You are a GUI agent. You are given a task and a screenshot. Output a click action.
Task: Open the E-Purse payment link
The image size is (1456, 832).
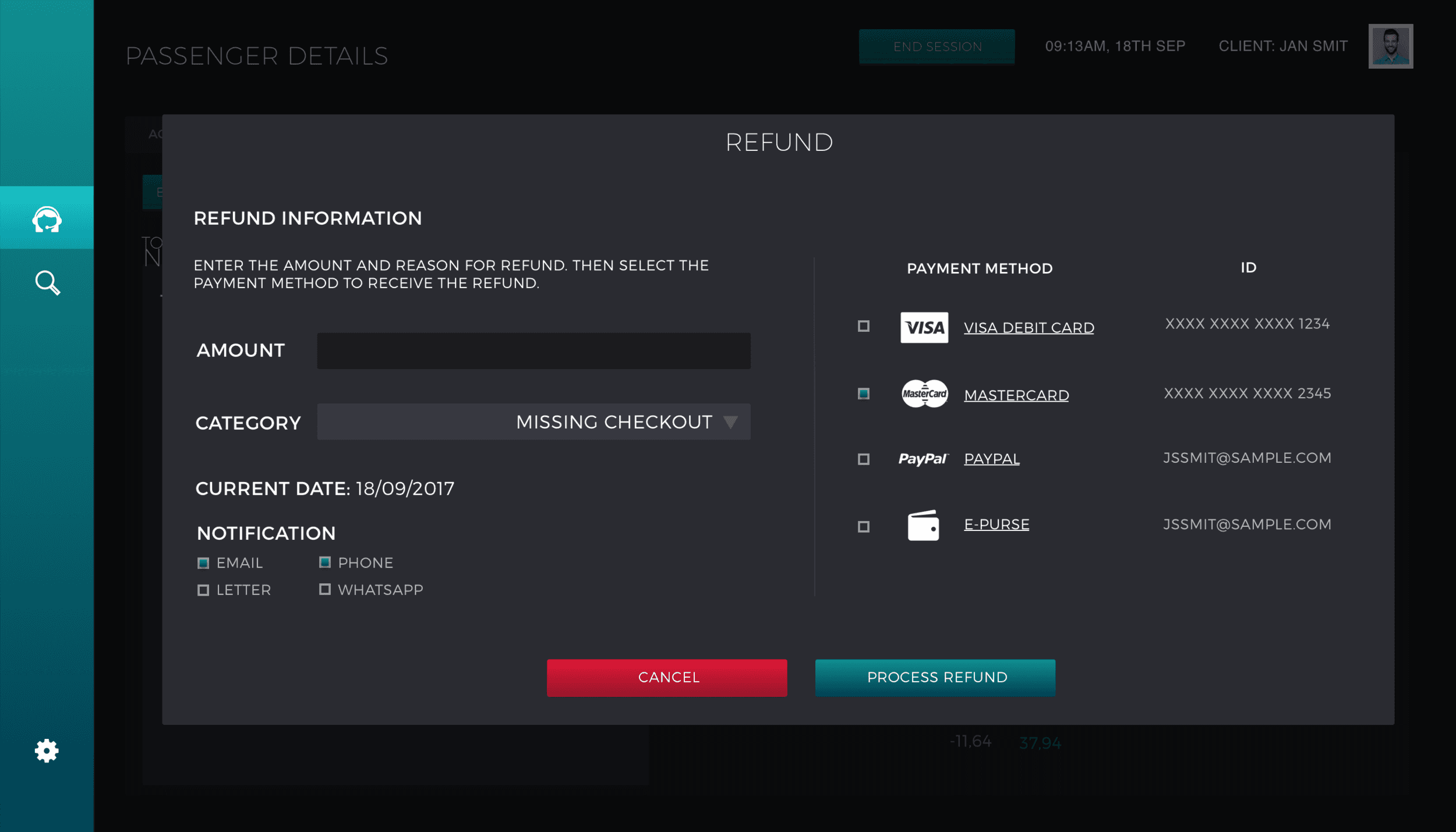point(996,524)
